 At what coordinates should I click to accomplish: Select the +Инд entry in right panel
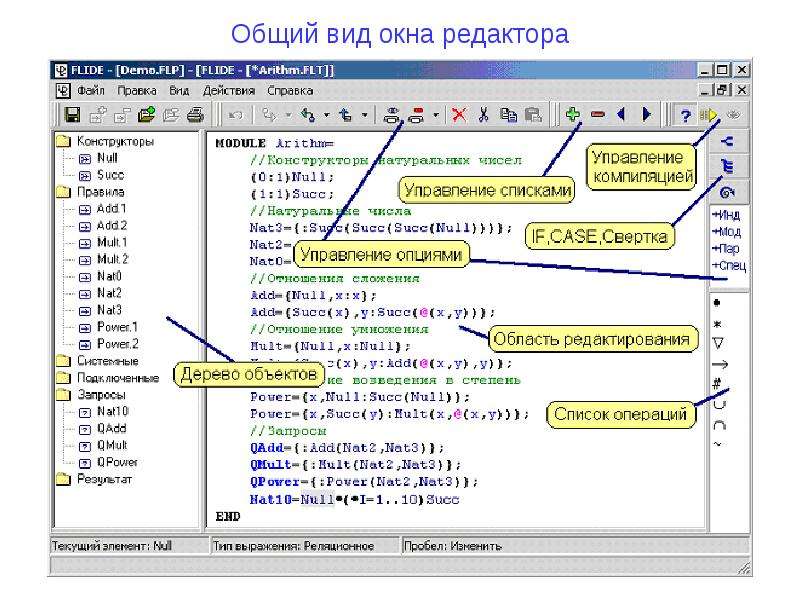point(727,215)
